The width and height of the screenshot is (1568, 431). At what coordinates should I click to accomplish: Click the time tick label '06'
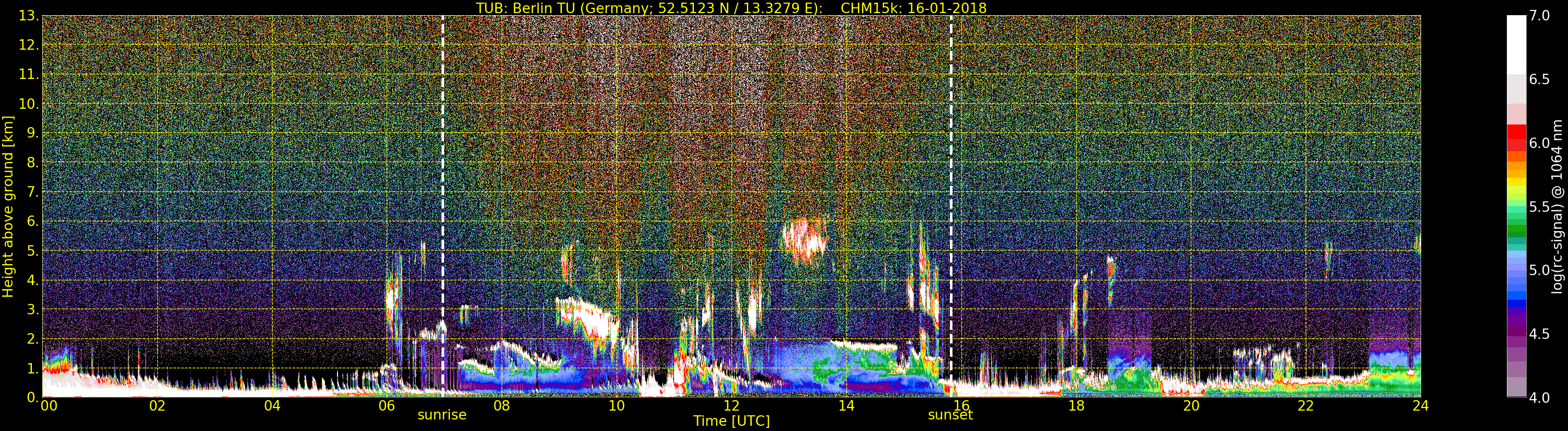[387, 405]
